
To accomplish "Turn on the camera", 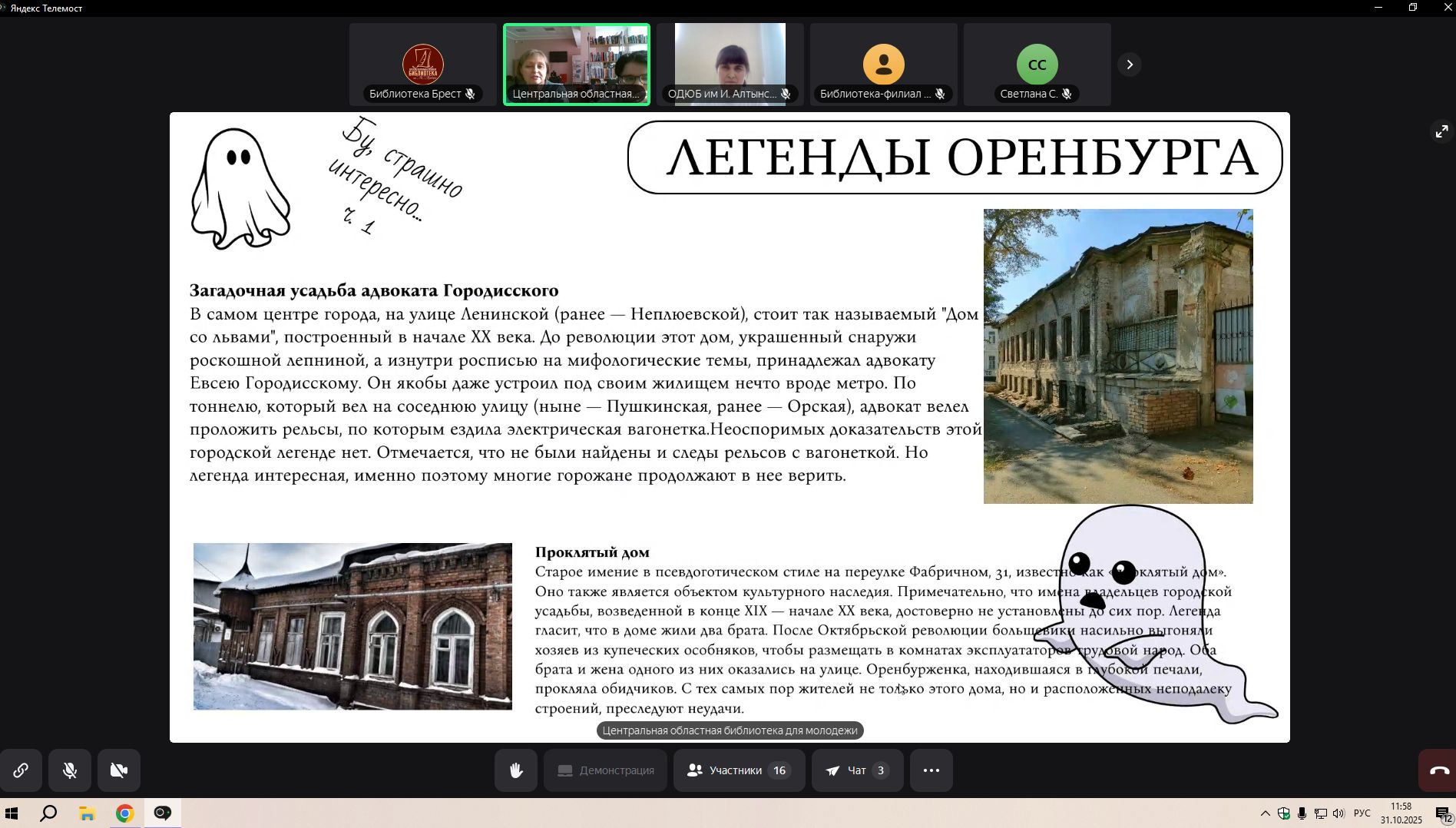I will click(119, 770).
